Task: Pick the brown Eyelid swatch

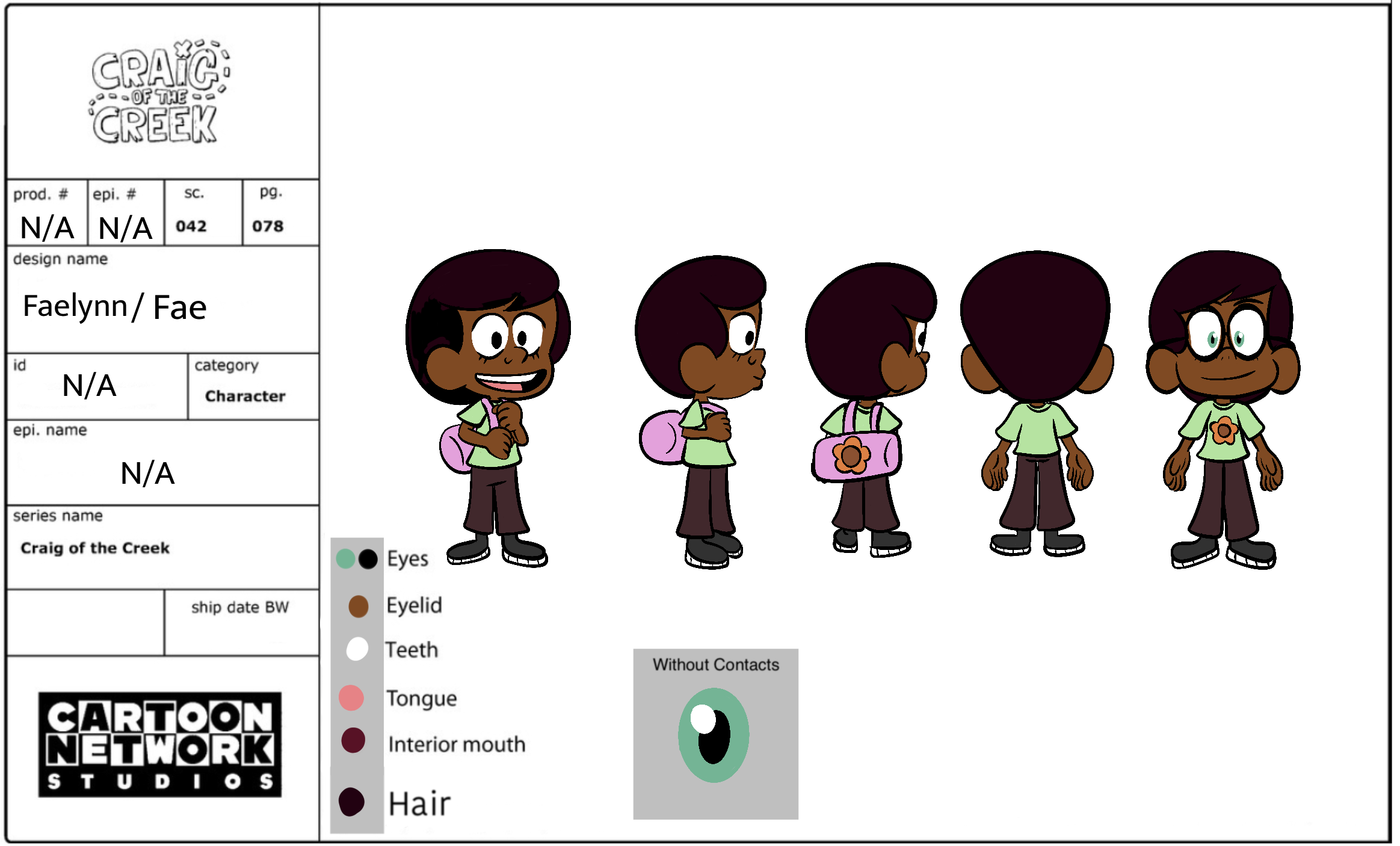Action: coord(359,607)
